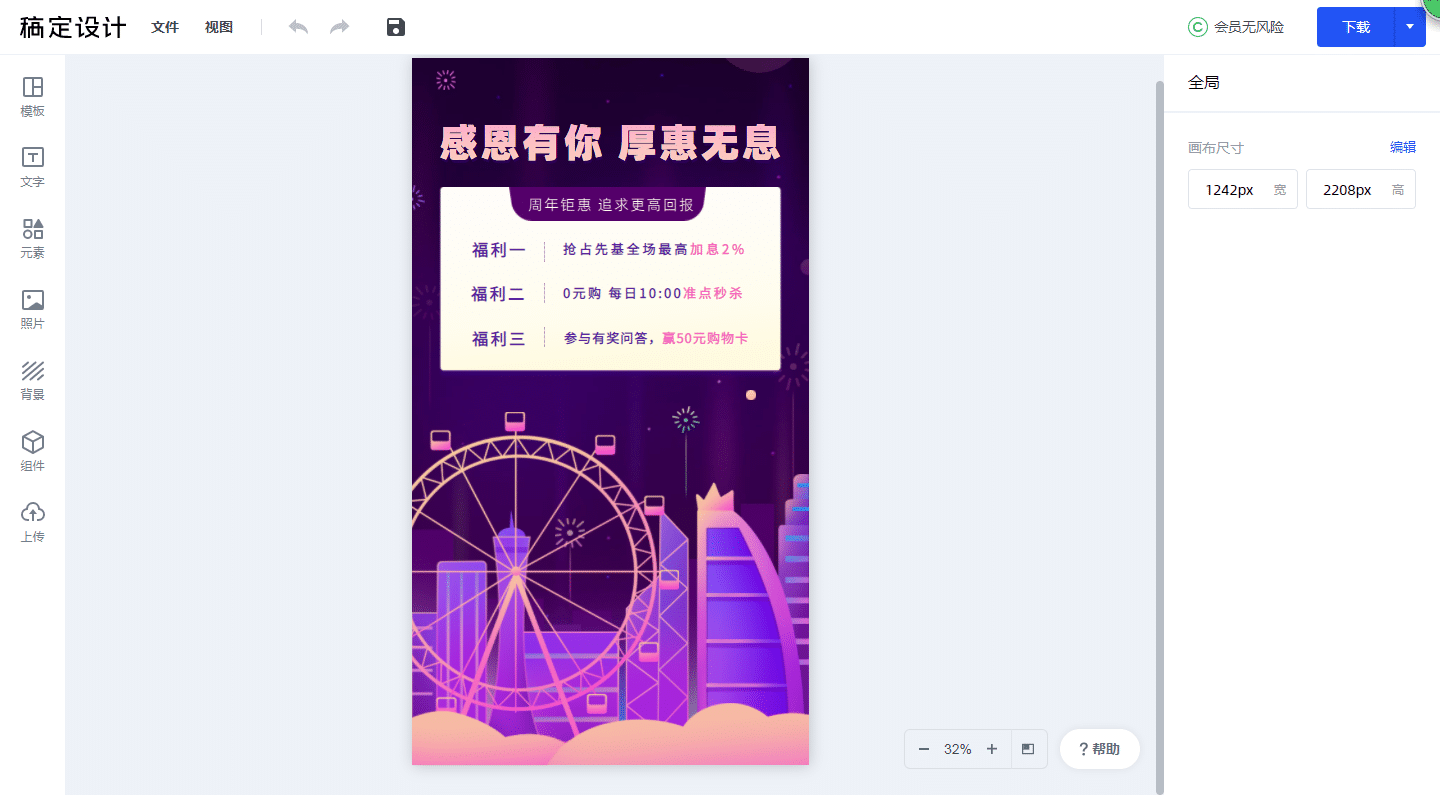This screenshot has height=795, width=1440.
Task: Open the 模板 templates panel
Action: (x=32, y=97)
